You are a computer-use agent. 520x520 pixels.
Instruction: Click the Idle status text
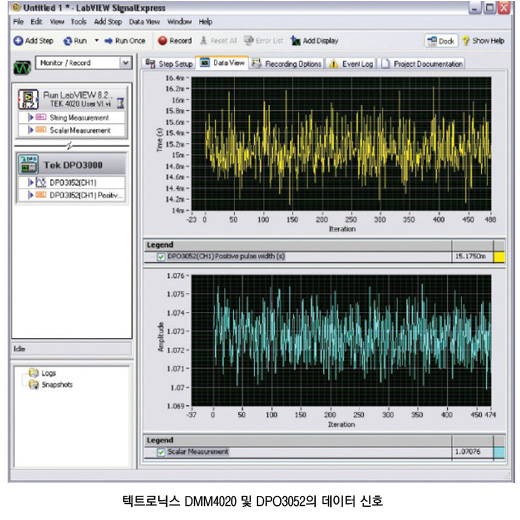tap(19, 349)
